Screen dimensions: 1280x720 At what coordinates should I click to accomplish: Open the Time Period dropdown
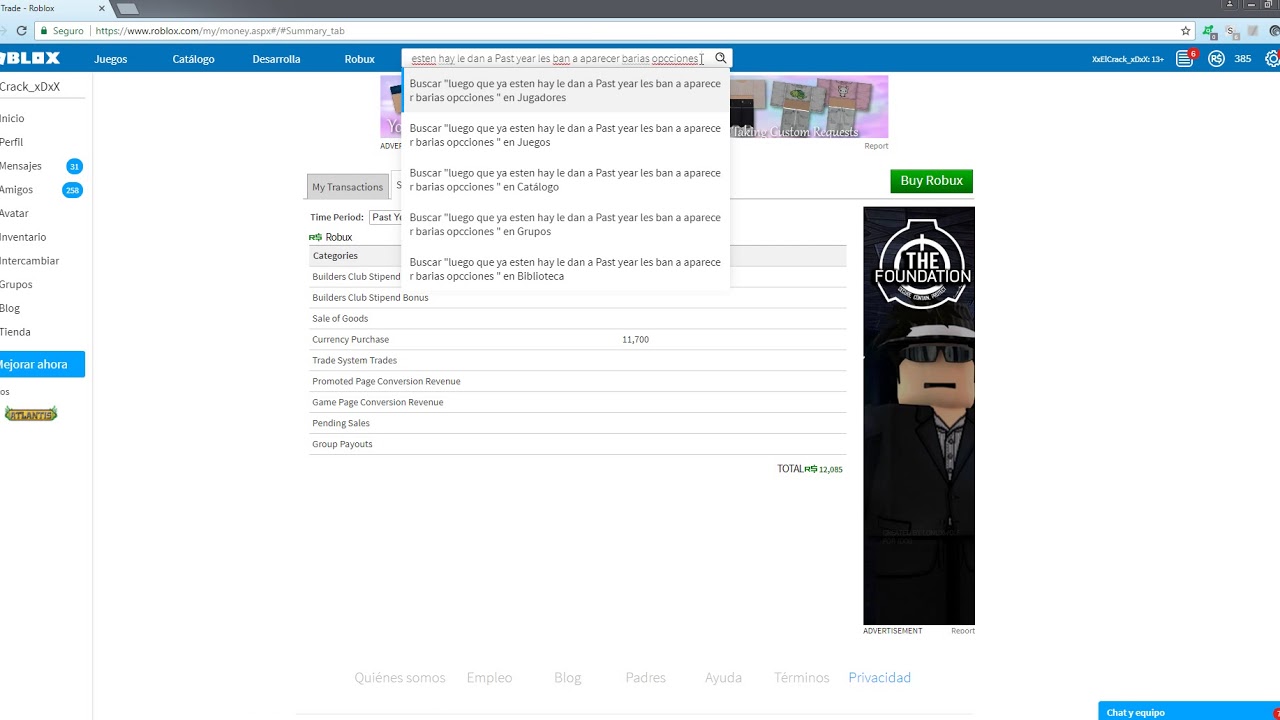(x=385, y=217)
